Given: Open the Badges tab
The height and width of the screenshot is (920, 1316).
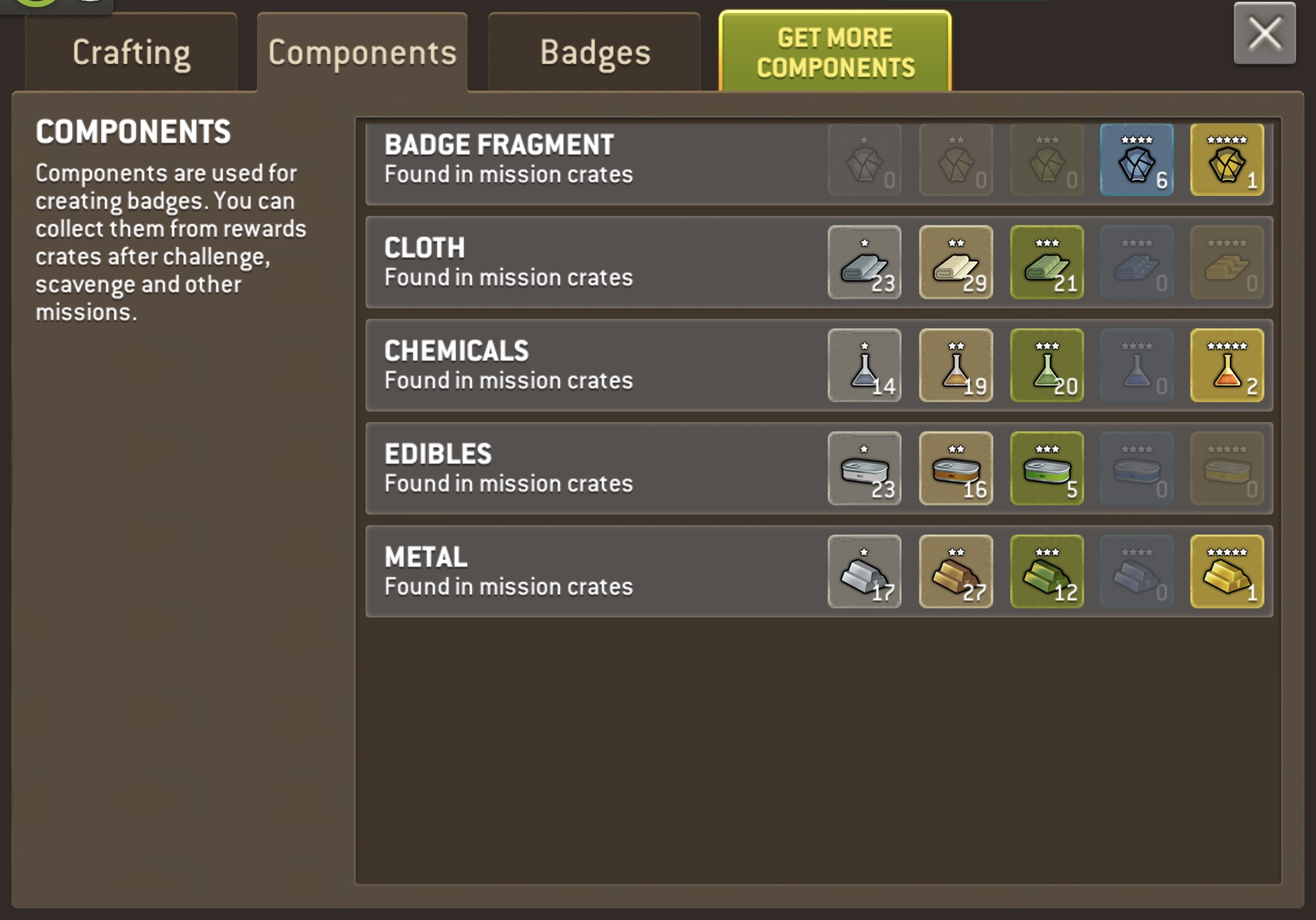Looking at the screenshot, I should click(595, 53).
